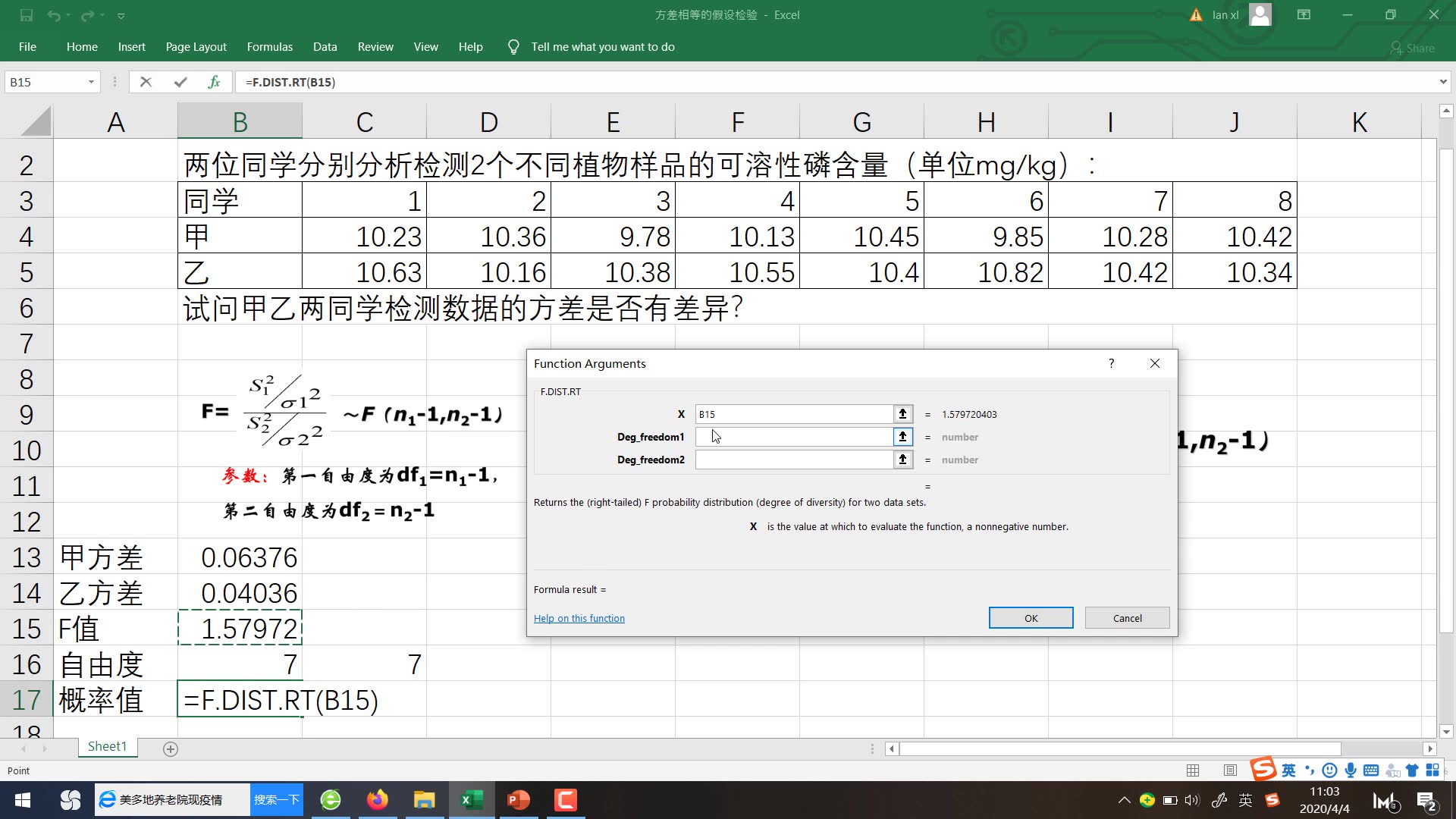Screen dimensions: 1456x819
Task: Click the Enter checkmark in formula bar
Action: pos(180,82)
